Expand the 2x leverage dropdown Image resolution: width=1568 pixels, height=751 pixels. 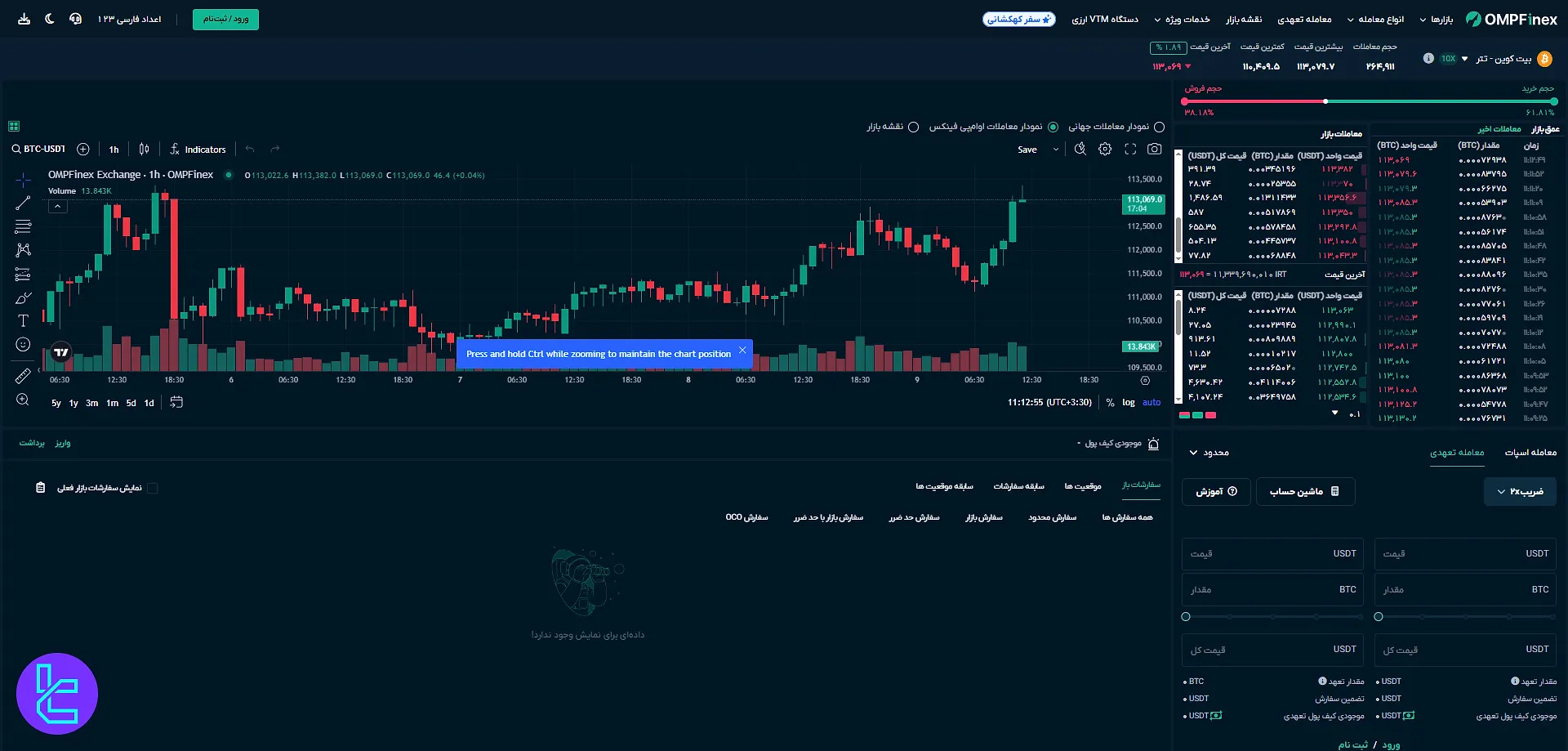coord(1520,492)
